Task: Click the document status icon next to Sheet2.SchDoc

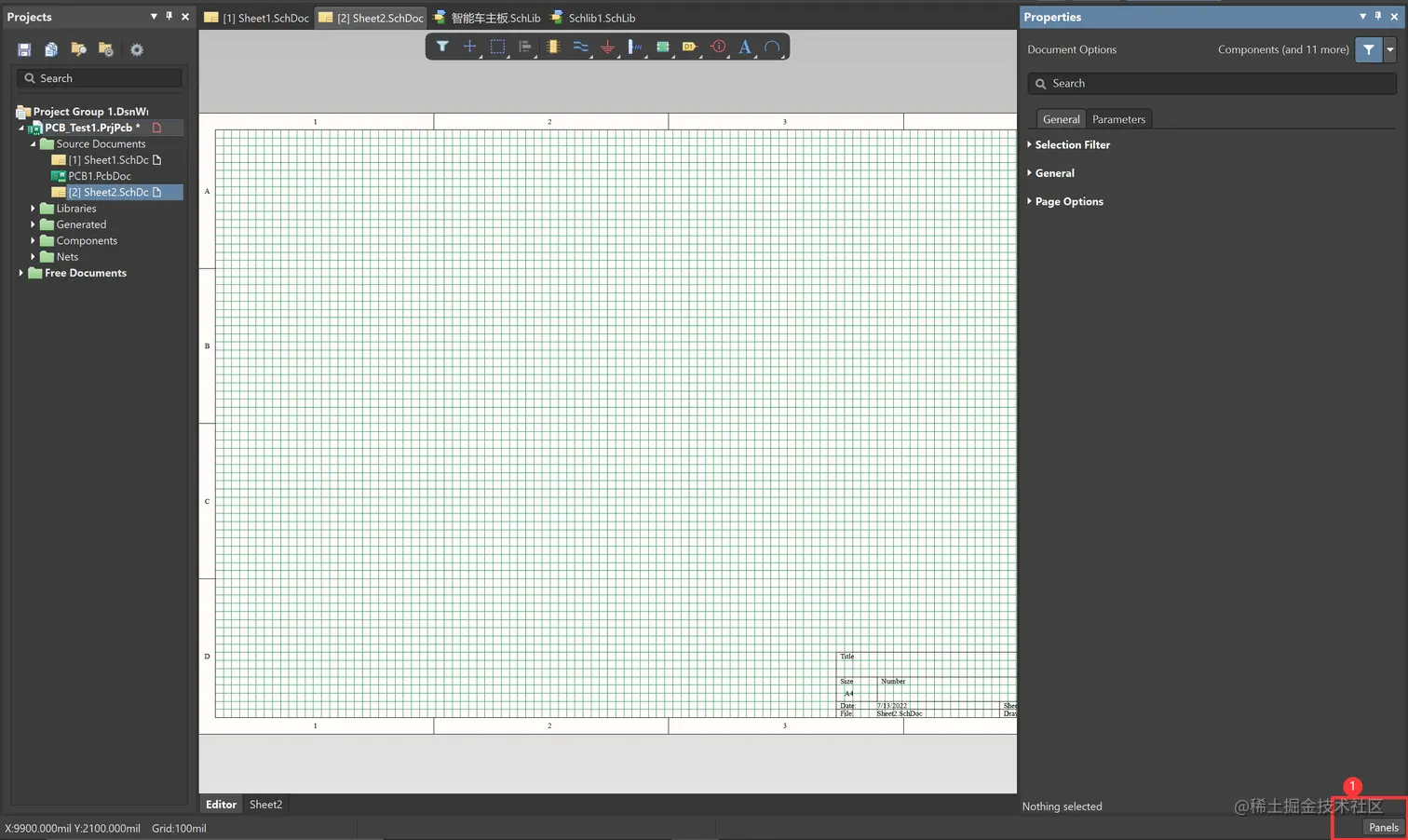Action: pyautogui.click(x=157, y=192)
